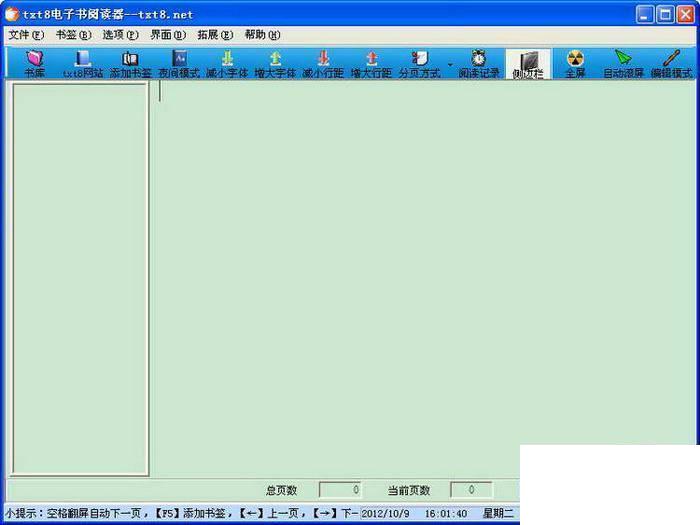
Task: Click the 当前页数 current page field
Action: coord(471,490)
